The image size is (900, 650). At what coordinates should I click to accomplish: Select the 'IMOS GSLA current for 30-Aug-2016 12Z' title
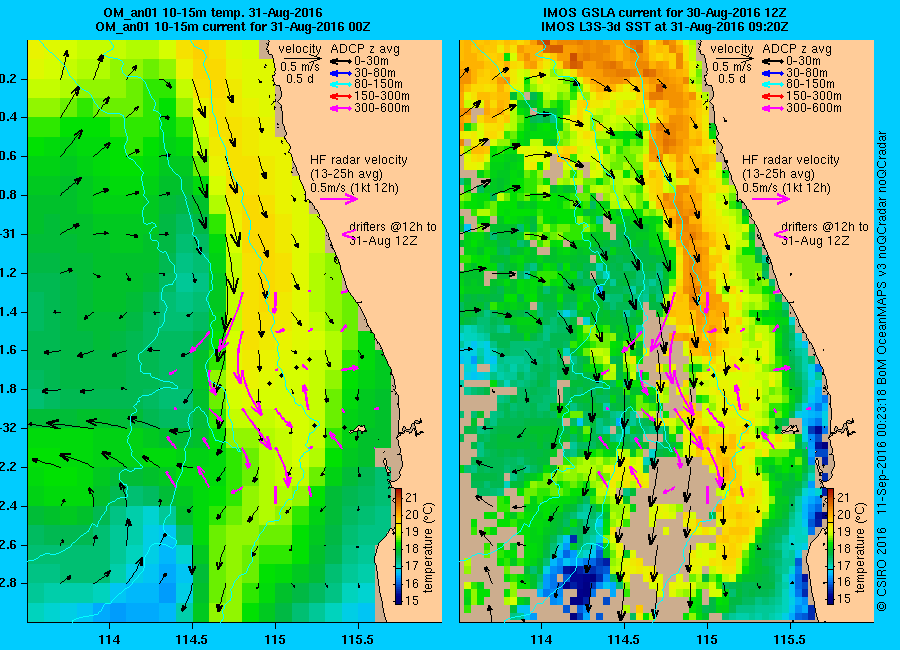[665, 13]
